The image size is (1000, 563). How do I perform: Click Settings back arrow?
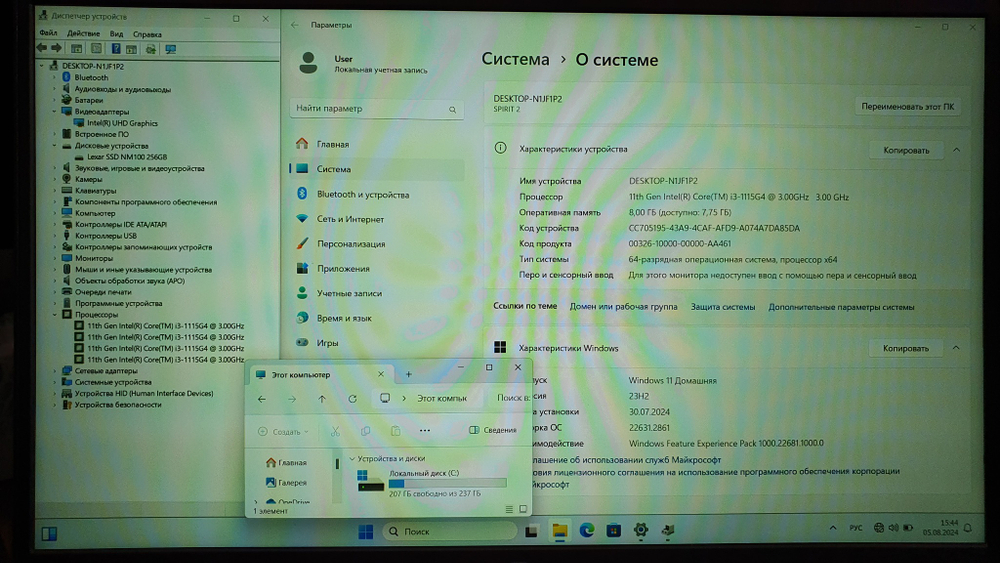[295, 25]
